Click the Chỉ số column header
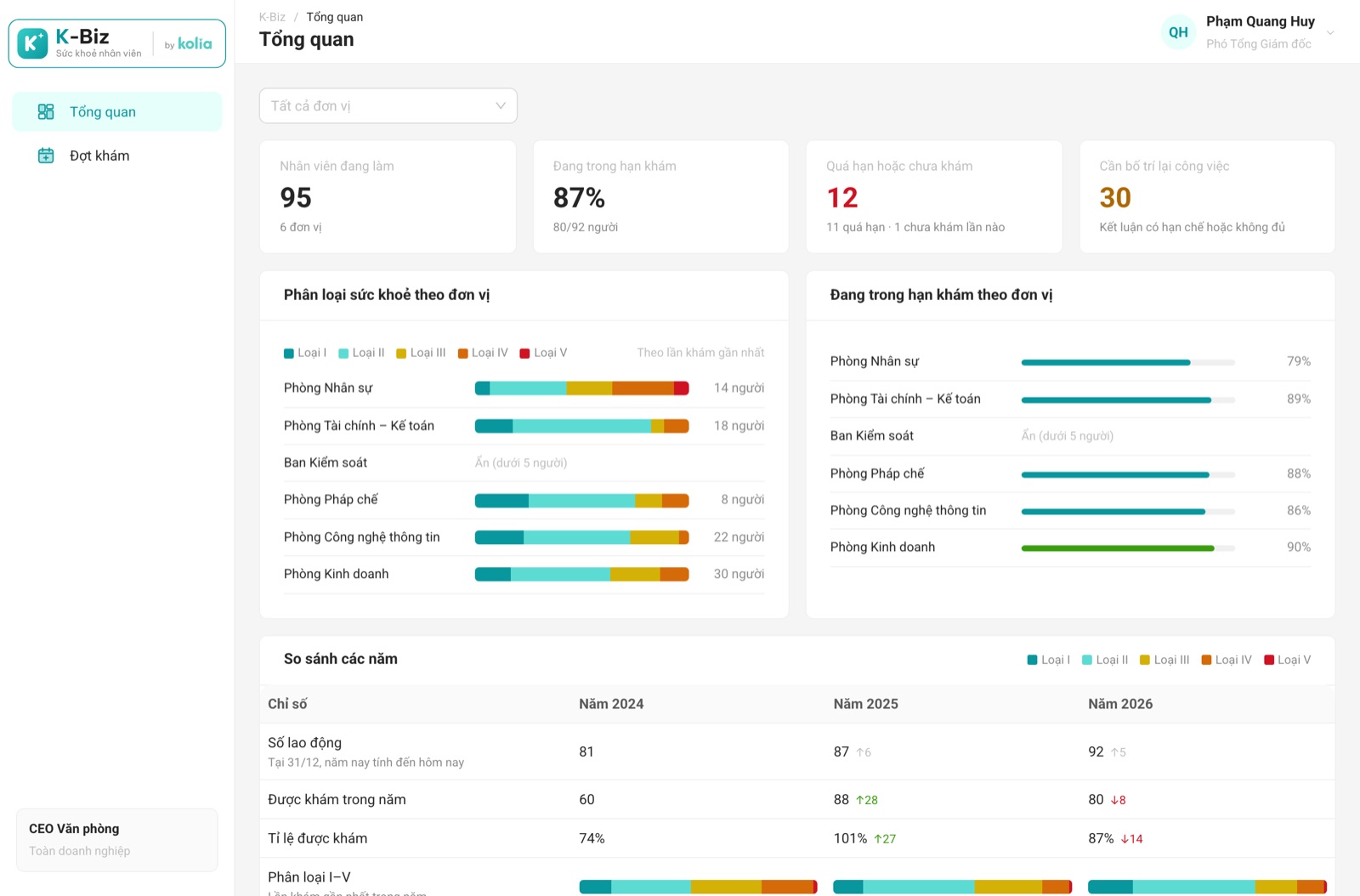Image resolution: width=1360 pixels, height=896 pixels. [287, 704]
